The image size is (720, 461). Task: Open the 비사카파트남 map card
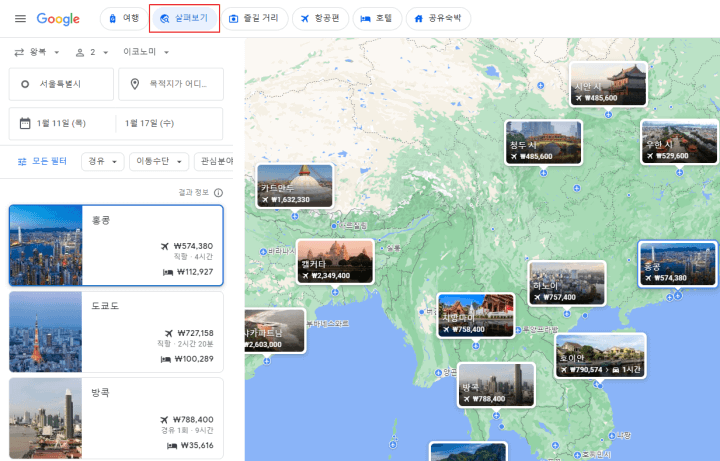275,331
